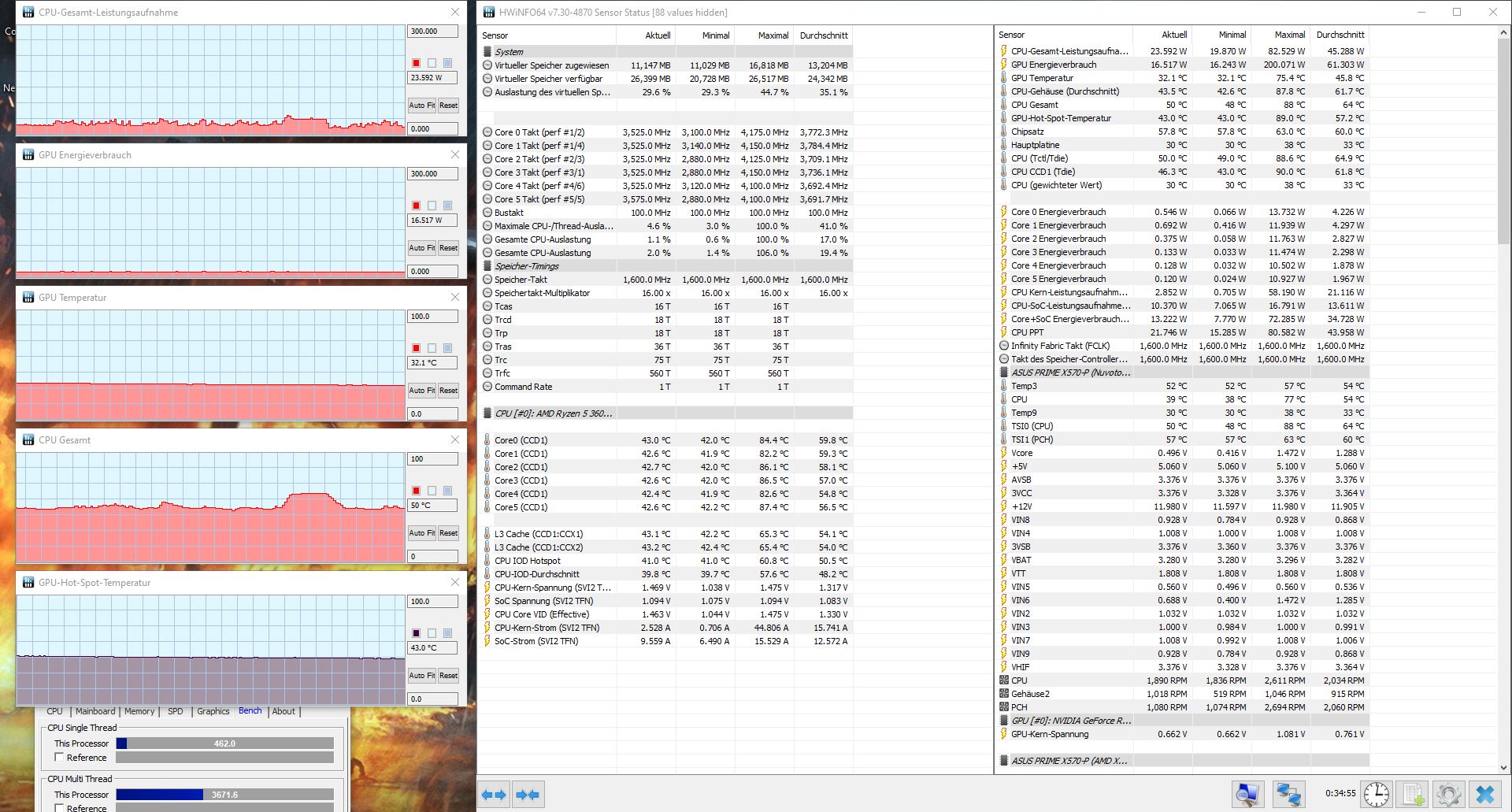Screen dimensions: 1512x812
Task: Select the red color swatch in GPU Energieverbrauch
Action: pos(417,203)
